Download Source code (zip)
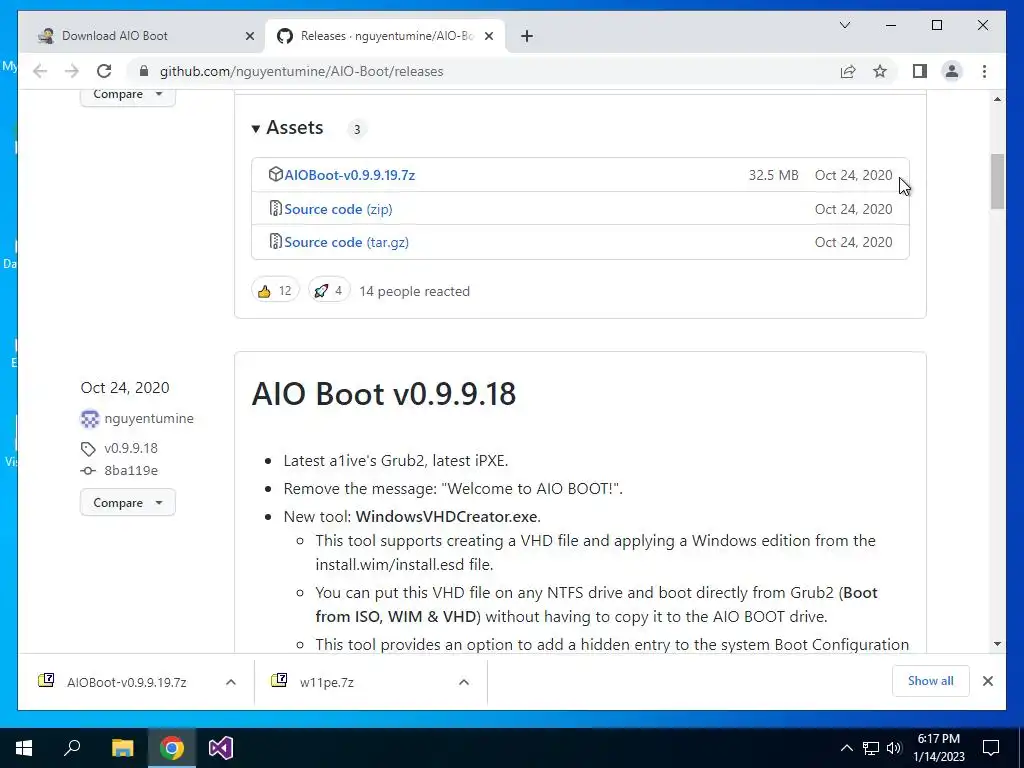 tap(338, 209)
